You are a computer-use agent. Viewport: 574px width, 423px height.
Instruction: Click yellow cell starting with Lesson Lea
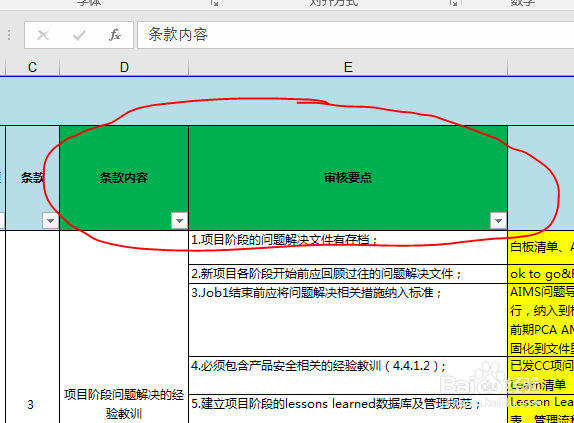click(541, 409)
